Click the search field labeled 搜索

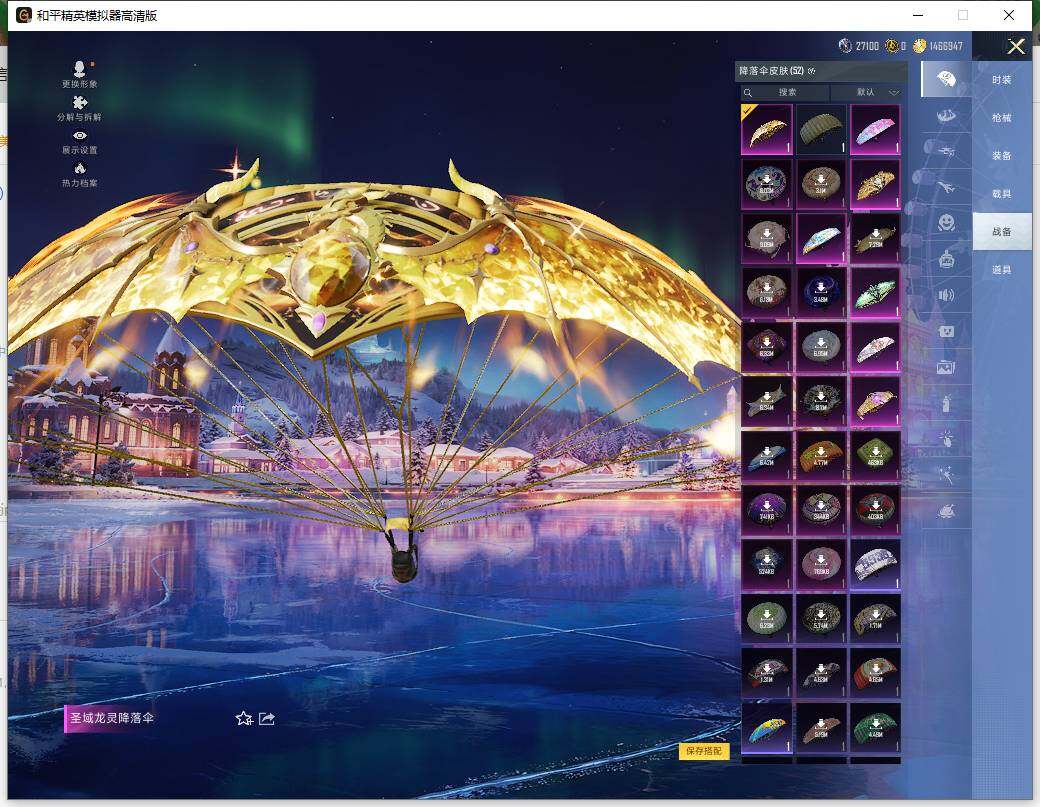point(785,92)
